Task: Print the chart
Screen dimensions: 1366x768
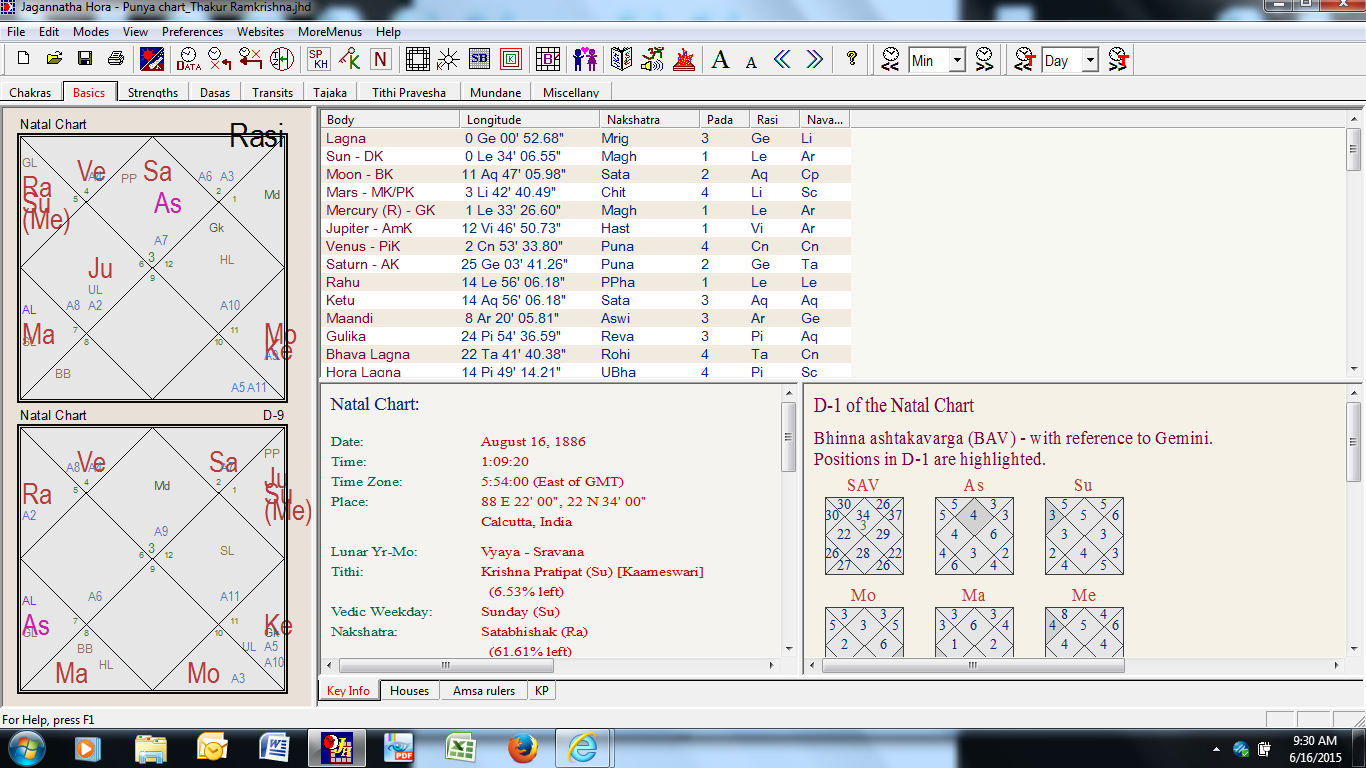Action: [x=116, y=59]
